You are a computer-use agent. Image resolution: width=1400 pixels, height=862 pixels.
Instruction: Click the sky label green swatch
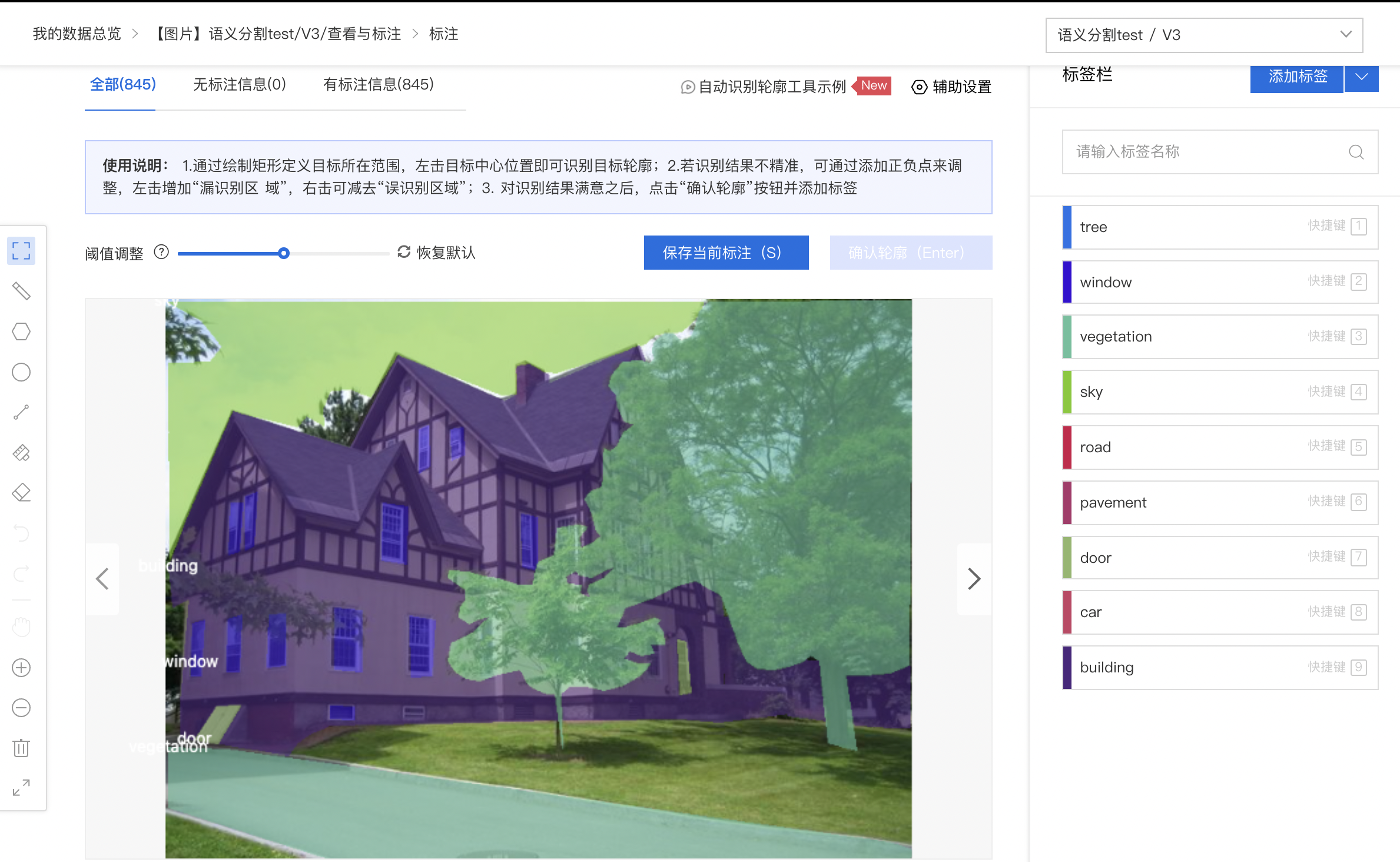(1067, 392)
